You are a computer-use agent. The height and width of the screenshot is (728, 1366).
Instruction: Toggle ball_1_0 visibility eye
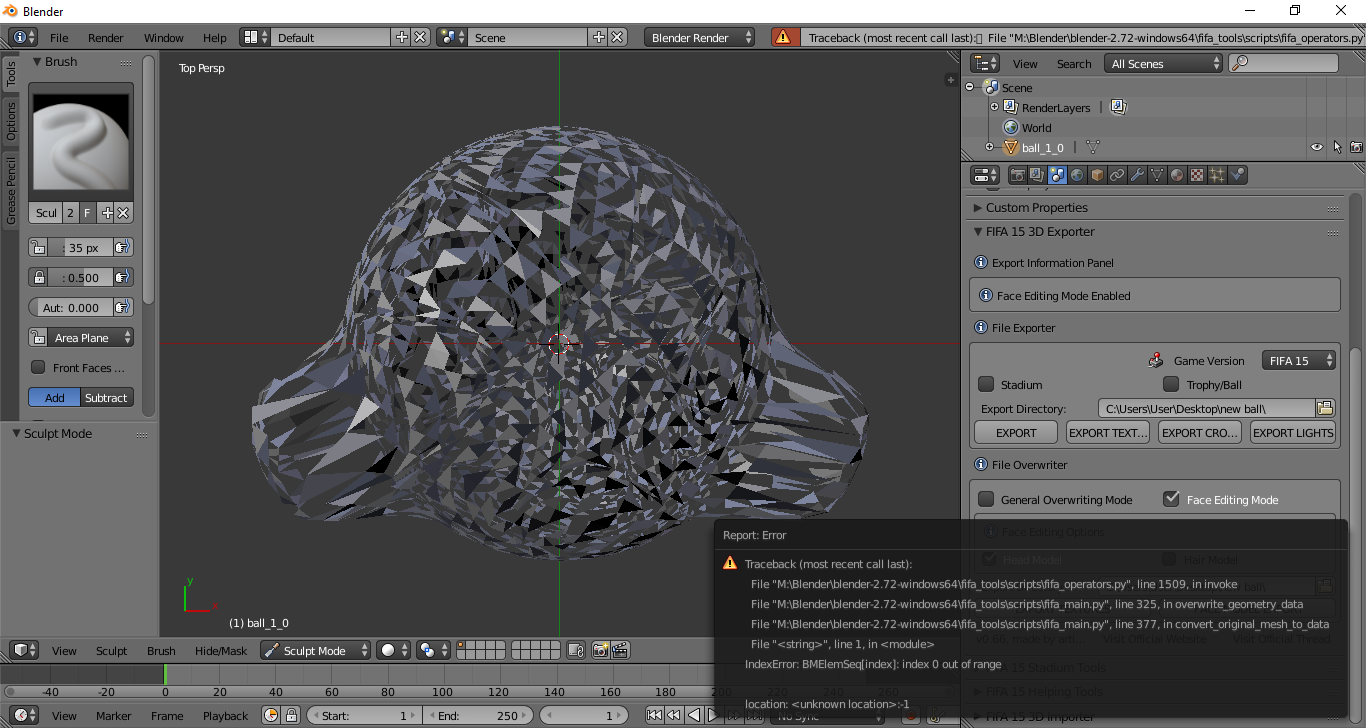point(1317,147)
